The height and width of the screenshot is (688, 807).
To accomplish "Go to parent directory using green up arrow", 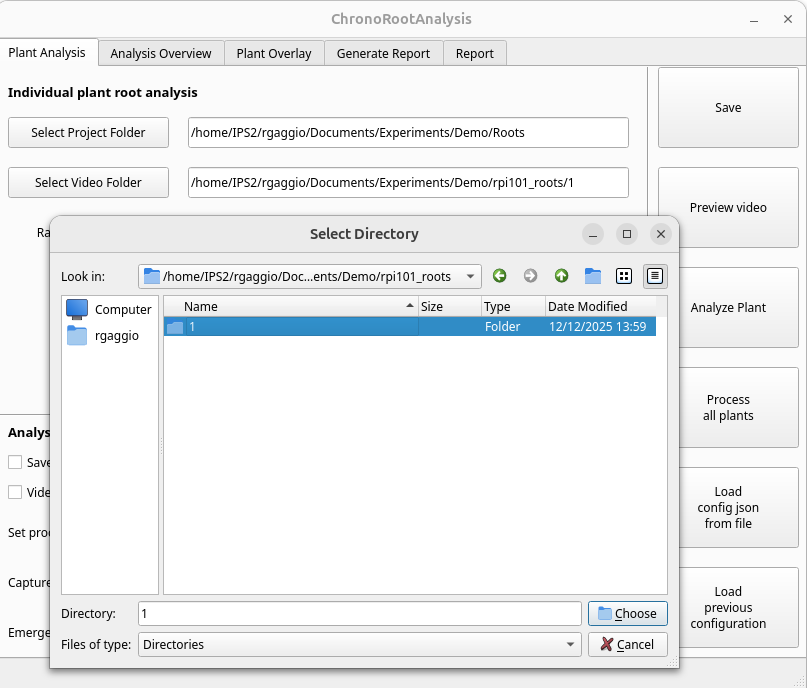I will pyautogui.click(x=561, y=276).
